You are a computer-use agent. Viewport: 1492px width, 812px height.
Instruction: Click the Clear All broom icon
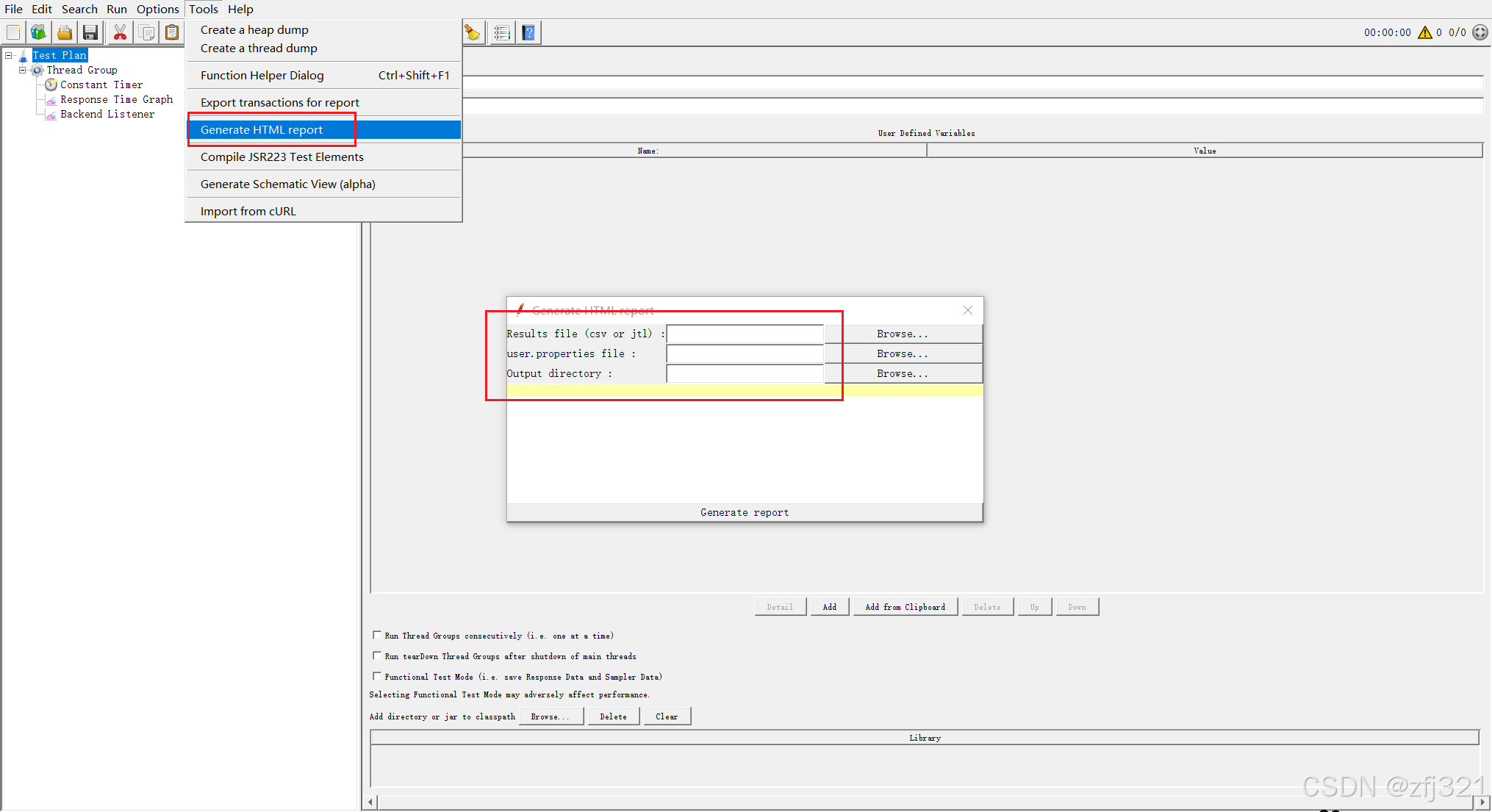pos(473,32)
